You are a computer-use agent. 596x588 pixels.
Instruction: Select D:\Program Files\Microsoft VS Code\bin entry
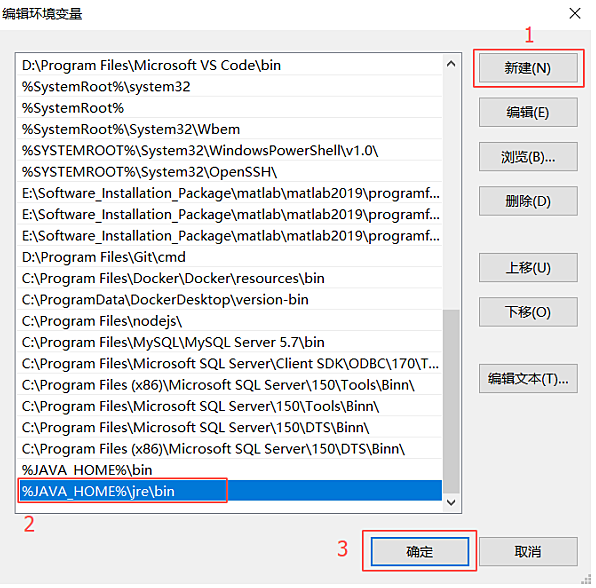(229, 65)
